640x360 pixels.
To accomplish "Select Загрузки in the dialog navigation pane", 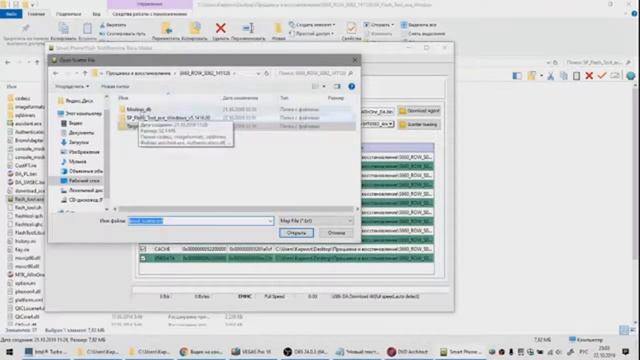I will click(x=75, y=142).
